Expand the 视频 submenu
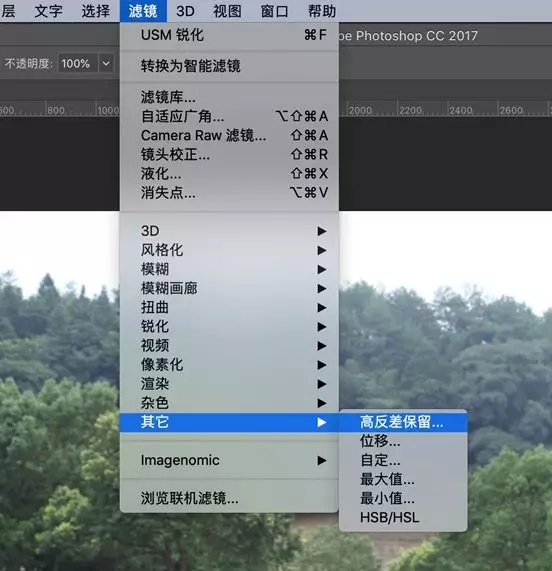 click(229, 346)
